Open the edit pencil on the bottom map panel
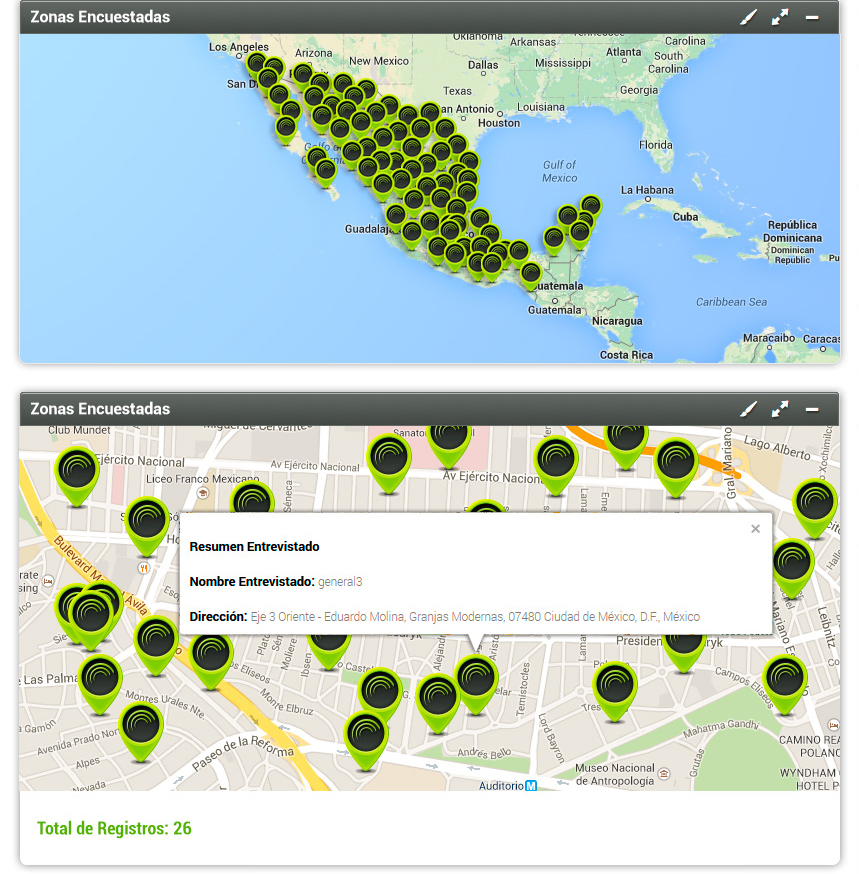Image resolution: width=859 pixels, height=874 pixels. (749, 409)
